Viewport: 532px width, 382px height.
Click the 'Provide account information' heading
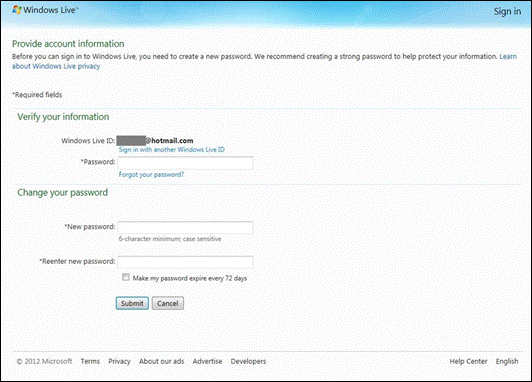pyautogui.click(x=68, y=44)
